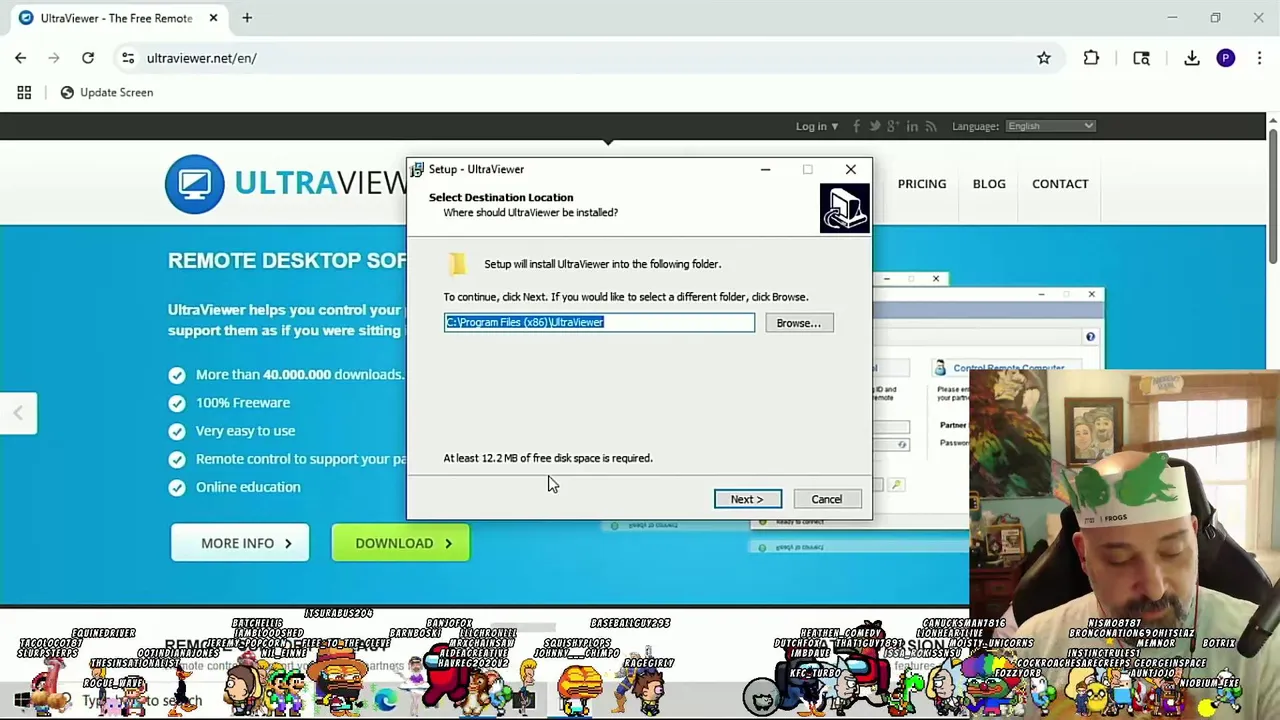Go back using the browser back arrow
Screen dimensions: 1280x720
coord(21,58)
